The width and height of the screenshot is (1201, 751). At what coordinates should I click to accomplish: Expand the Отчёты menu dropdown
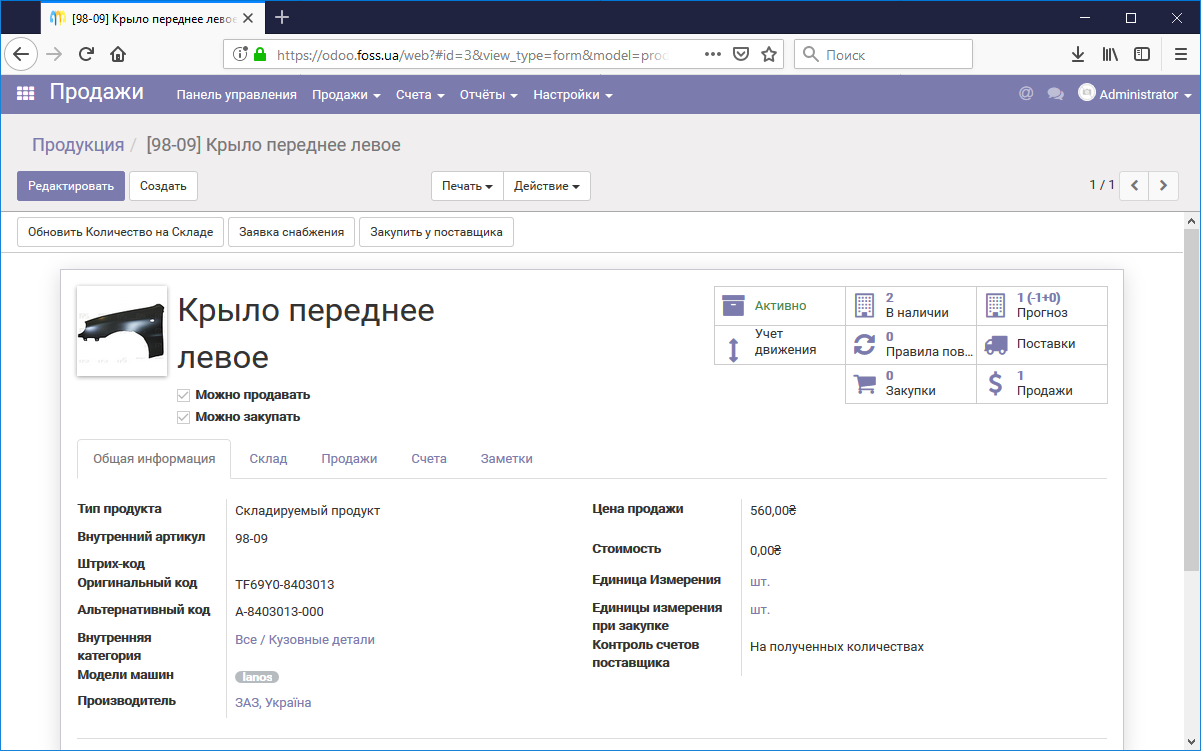click(488, 95)
